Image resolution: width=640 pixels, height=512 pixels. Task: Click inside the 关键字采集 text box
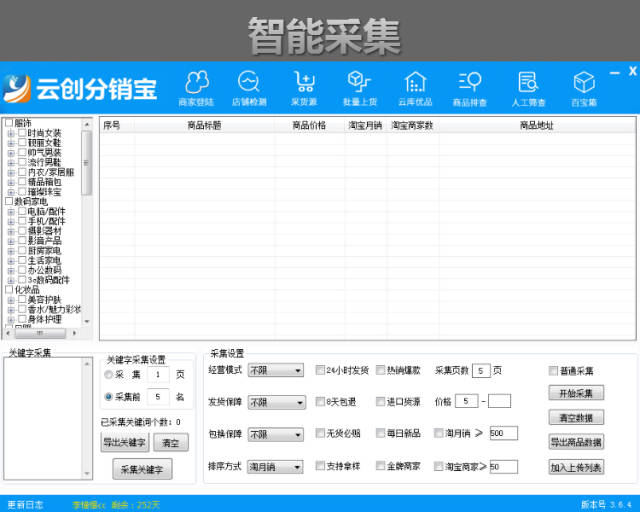[x=43, y=418]
